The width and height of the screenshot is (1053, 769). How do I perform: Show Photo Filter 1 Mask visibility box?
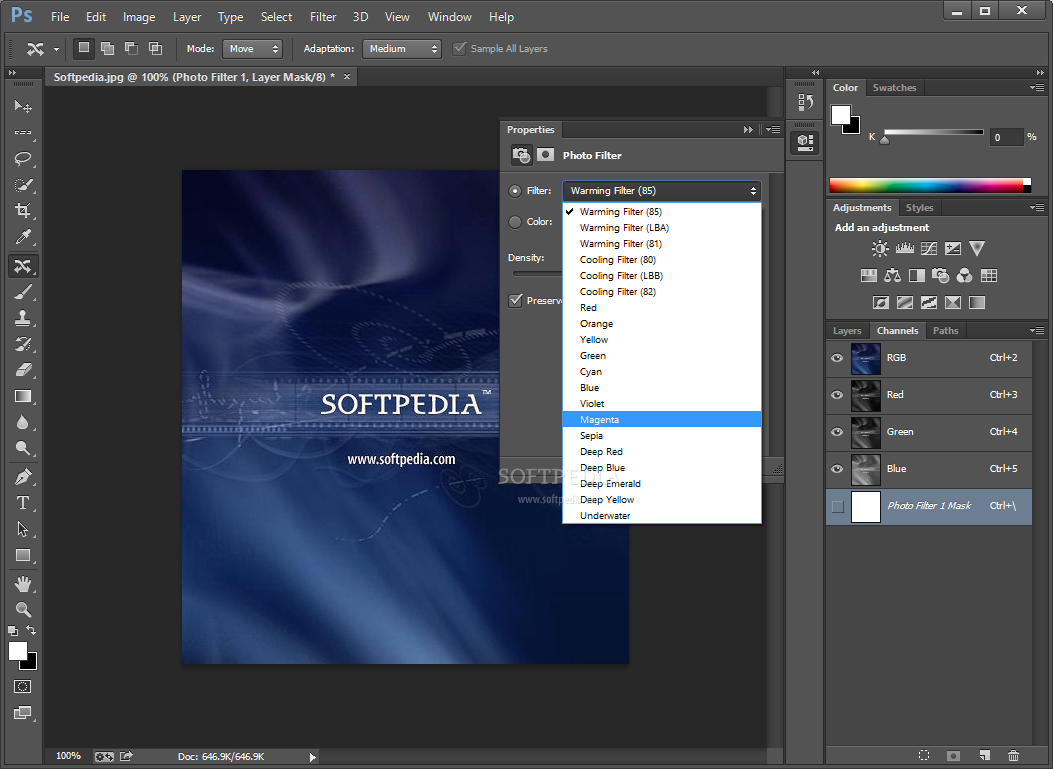coord(837,506)
